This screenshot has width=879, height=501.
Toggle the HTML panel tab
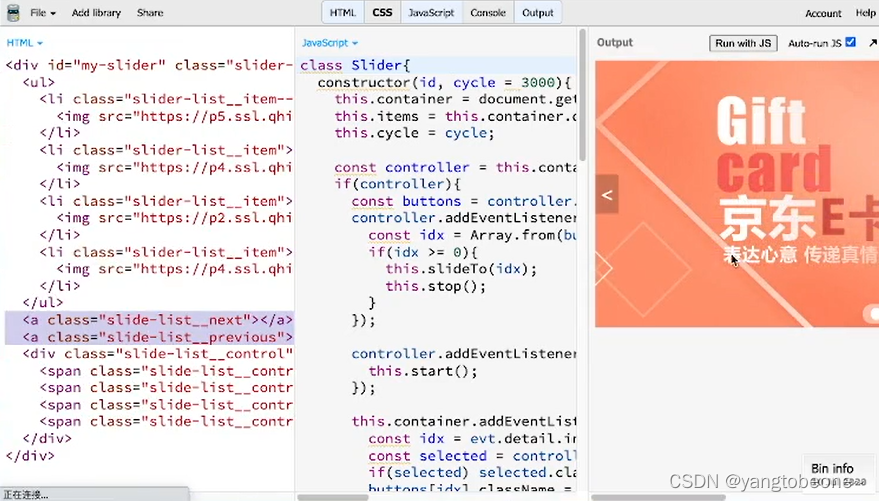coord(342,12)
